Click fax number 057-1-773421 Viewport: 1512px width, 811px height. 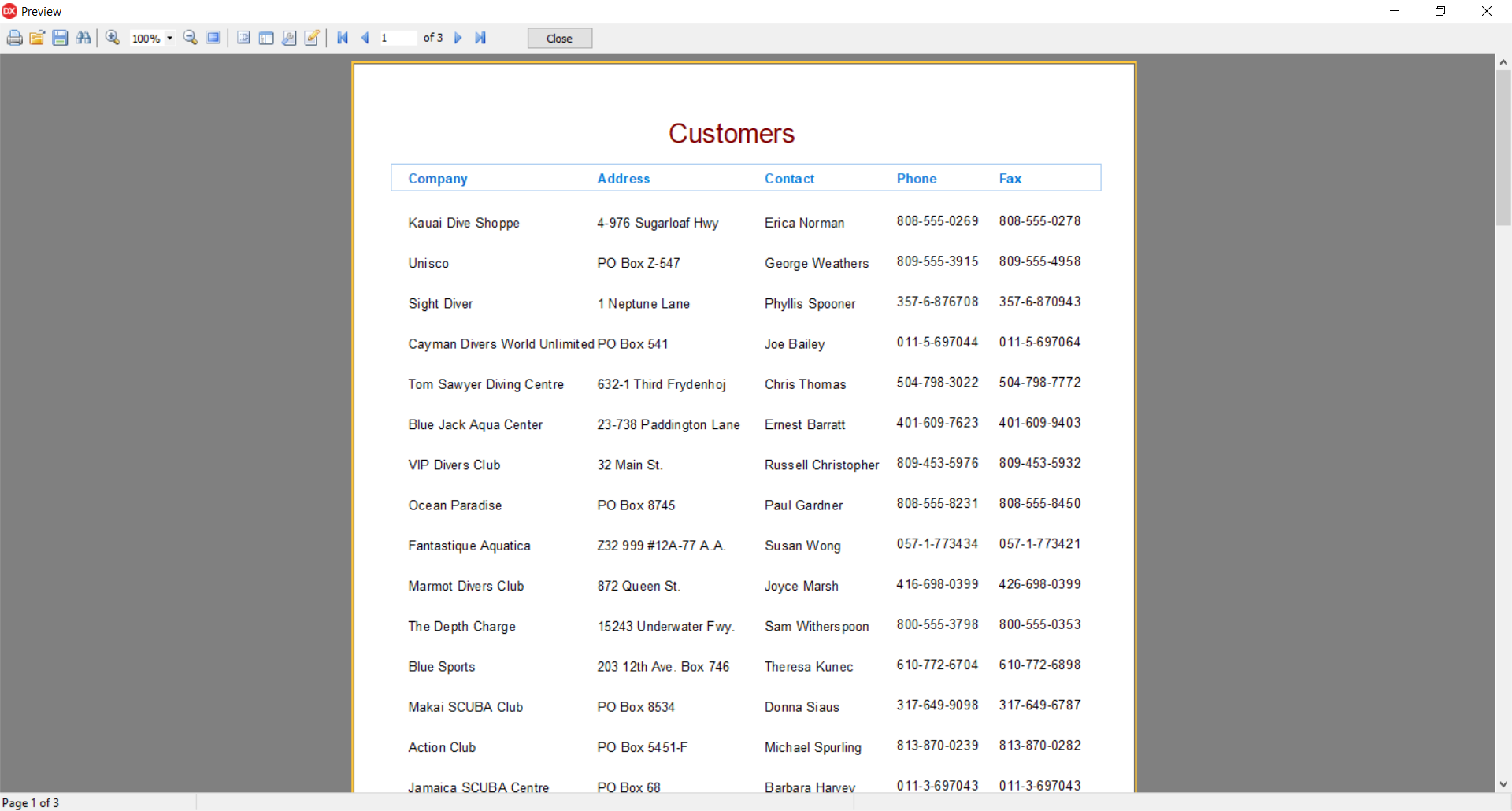click(x=1039, y=544)
